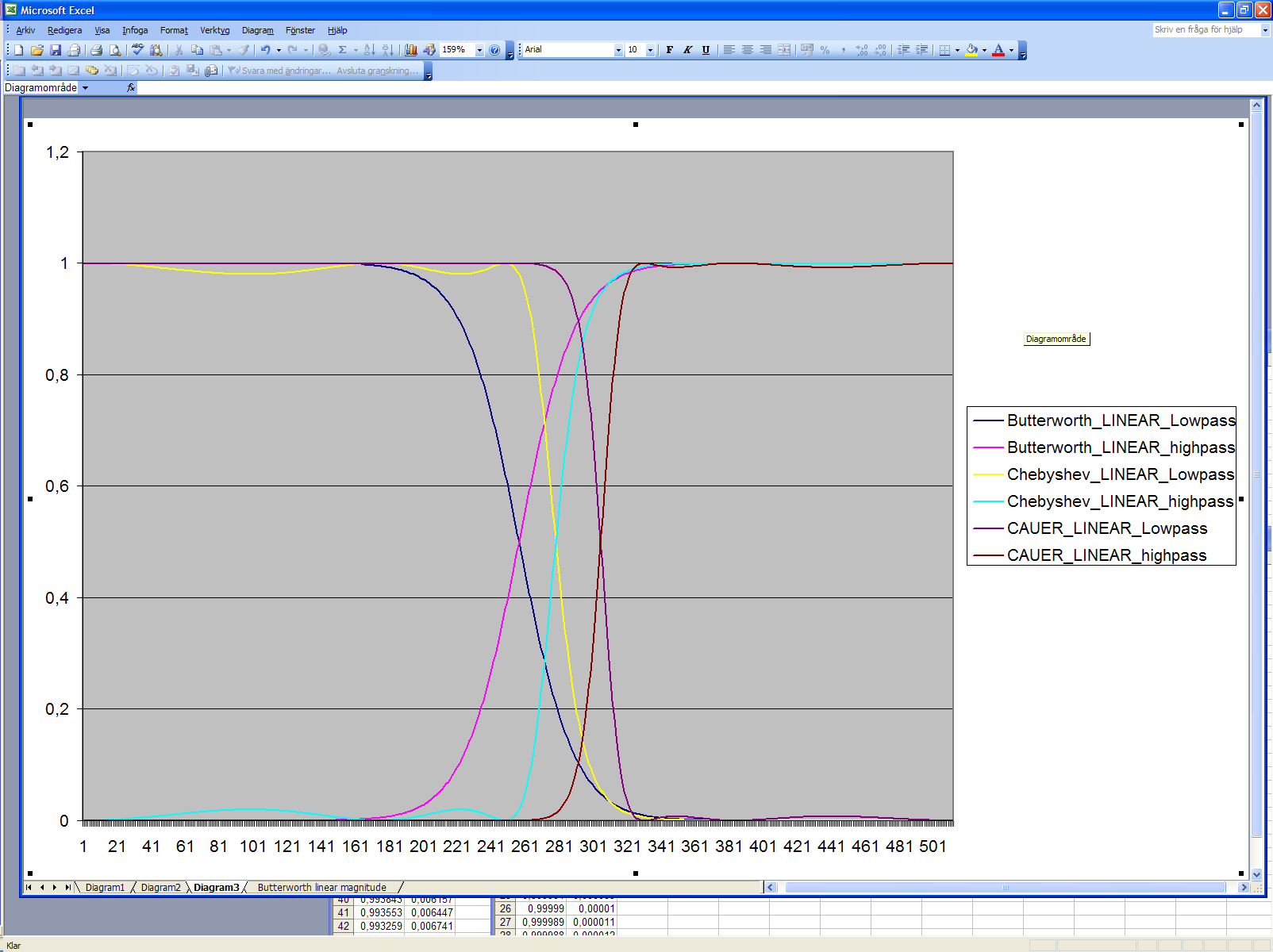Open the Redigera menu
Screen dimensions: 1273x952
[x=64, y=30]
